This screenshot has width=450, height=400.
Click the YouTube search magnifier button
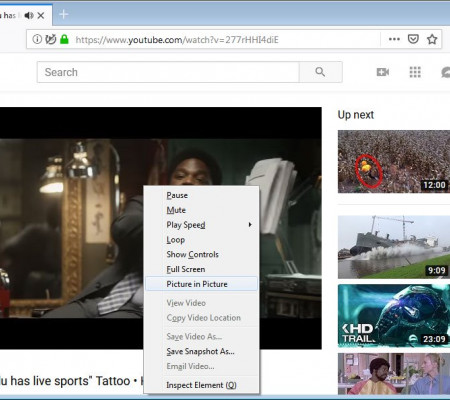tap(320, 72)
